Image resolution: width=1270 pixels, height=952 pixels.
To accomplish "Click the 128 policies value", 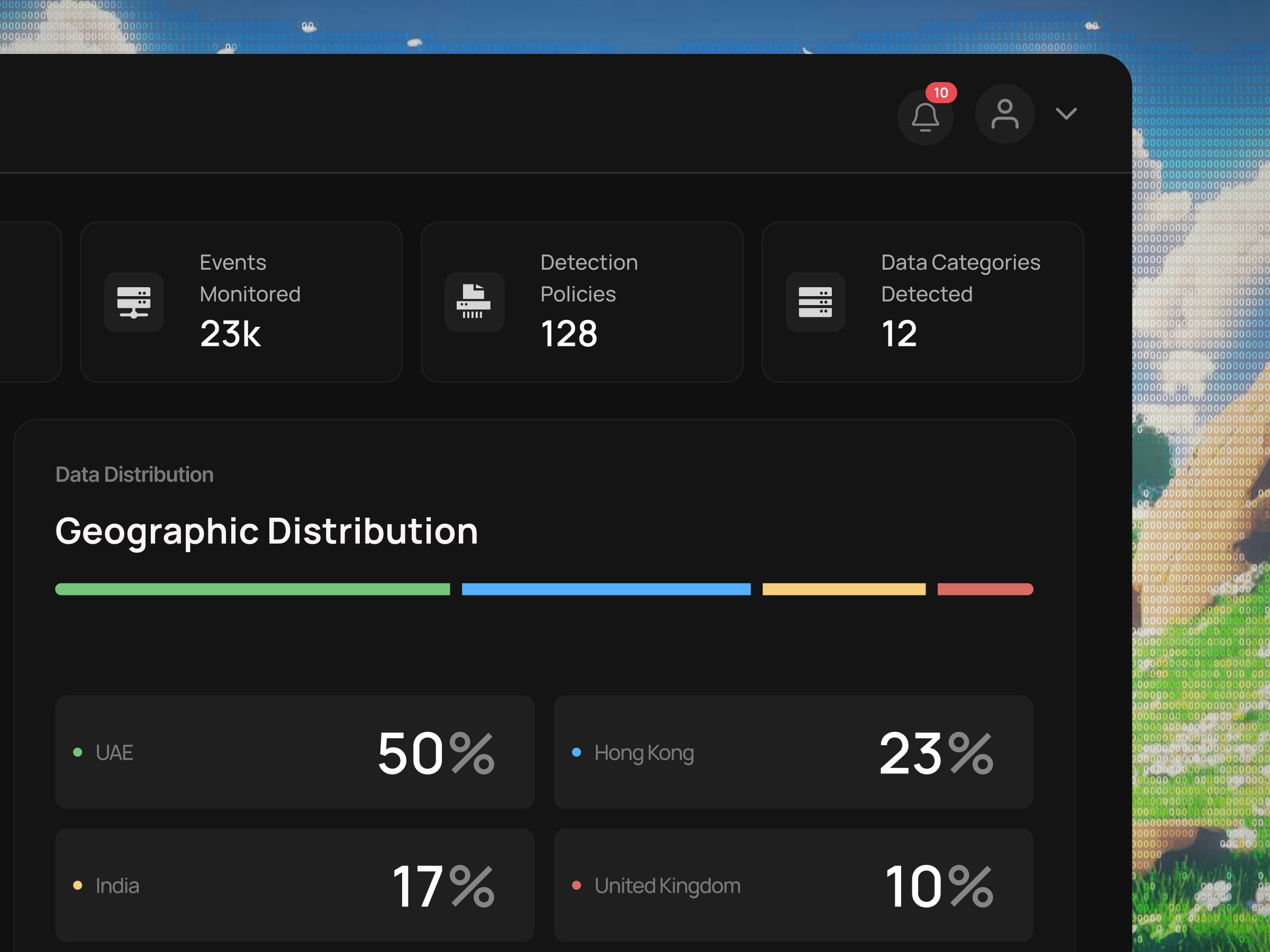I will pyautogui.click(x=569, y=334).
